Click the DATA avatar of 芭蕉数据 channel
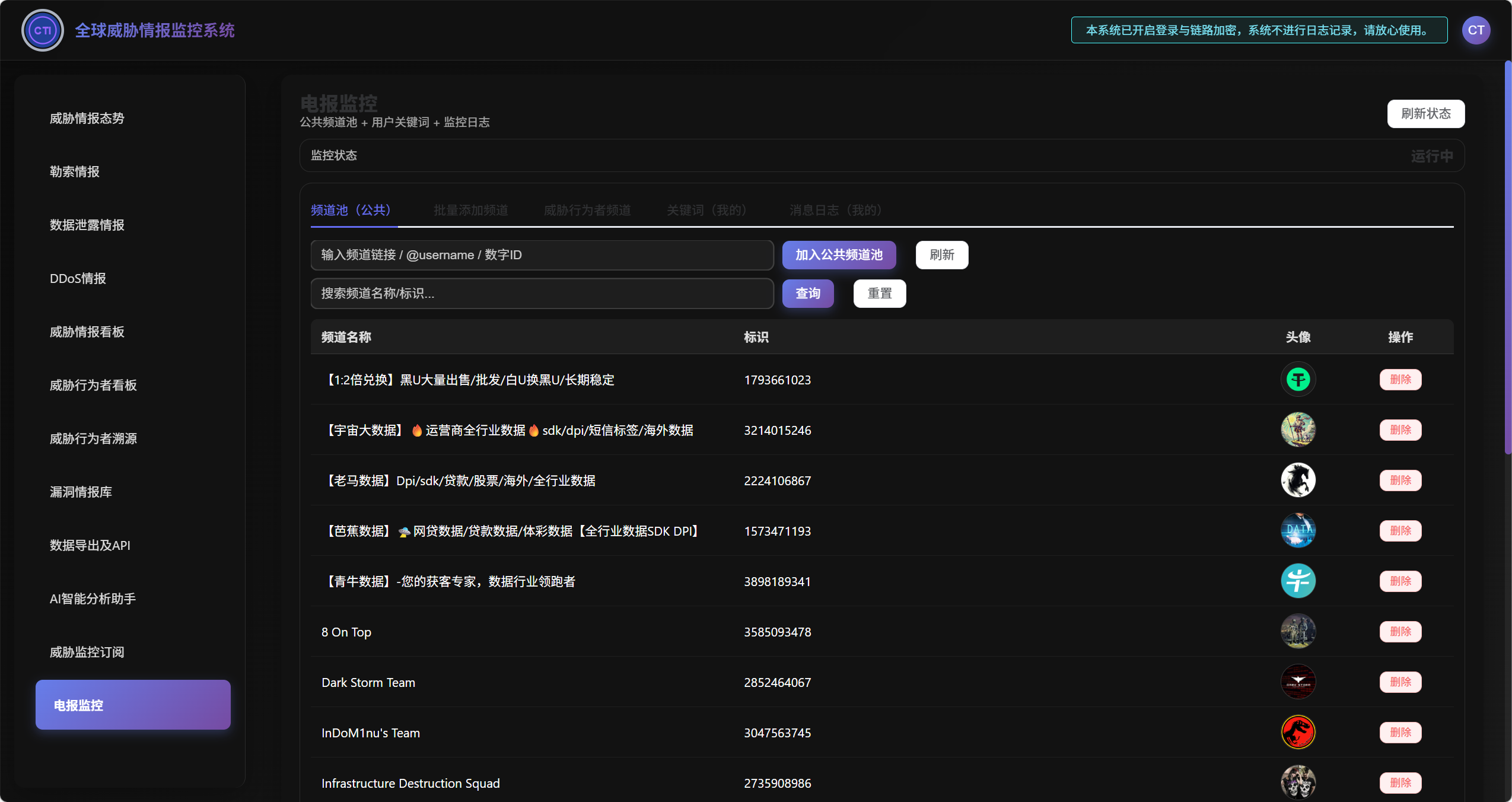 click(x=1298, y=531)
